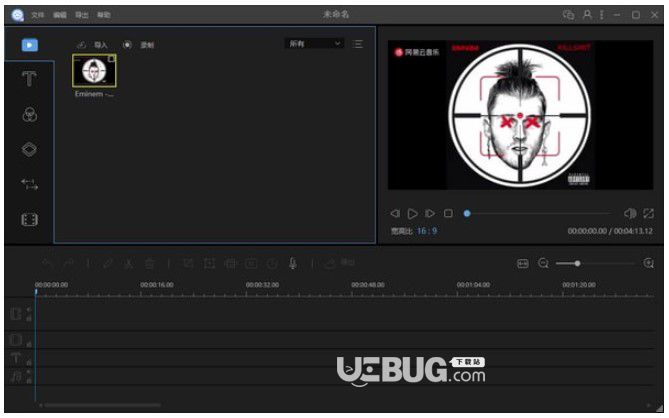Mute the audio track
669x418 pixels.
tap(29, 372)
